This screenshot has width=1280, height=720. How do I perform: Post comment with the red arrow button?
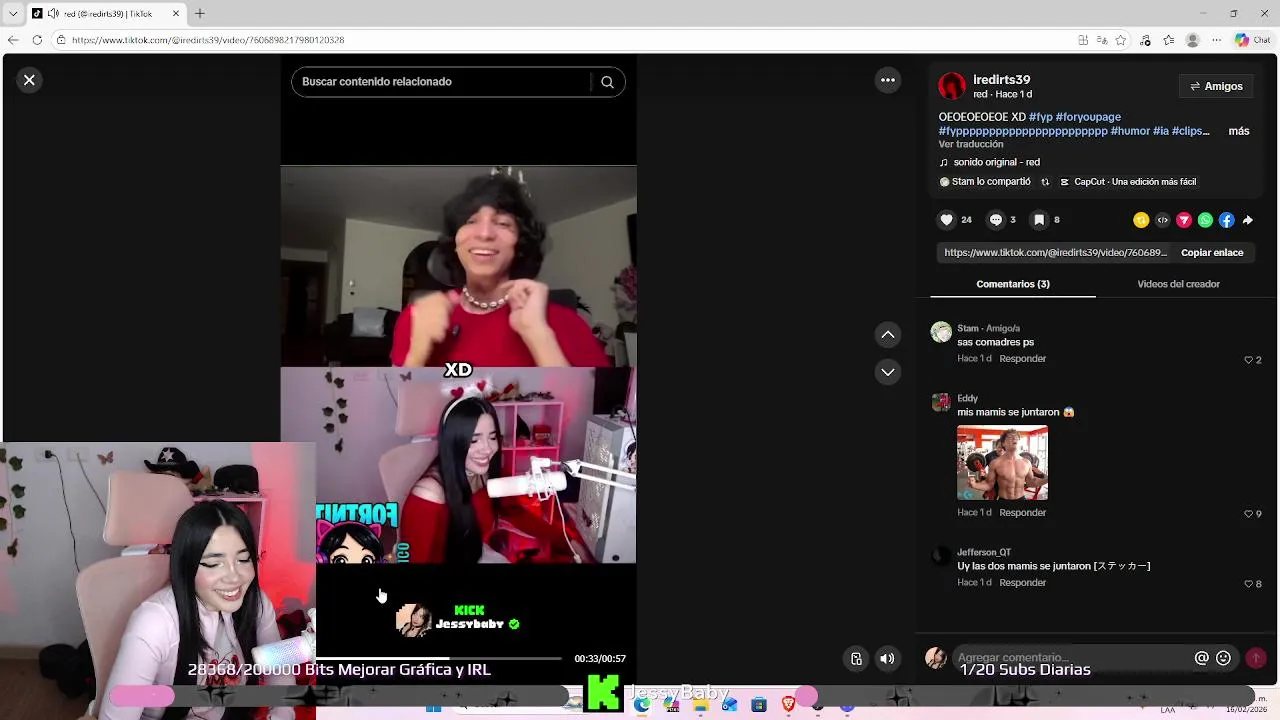tap(1256, 658)
